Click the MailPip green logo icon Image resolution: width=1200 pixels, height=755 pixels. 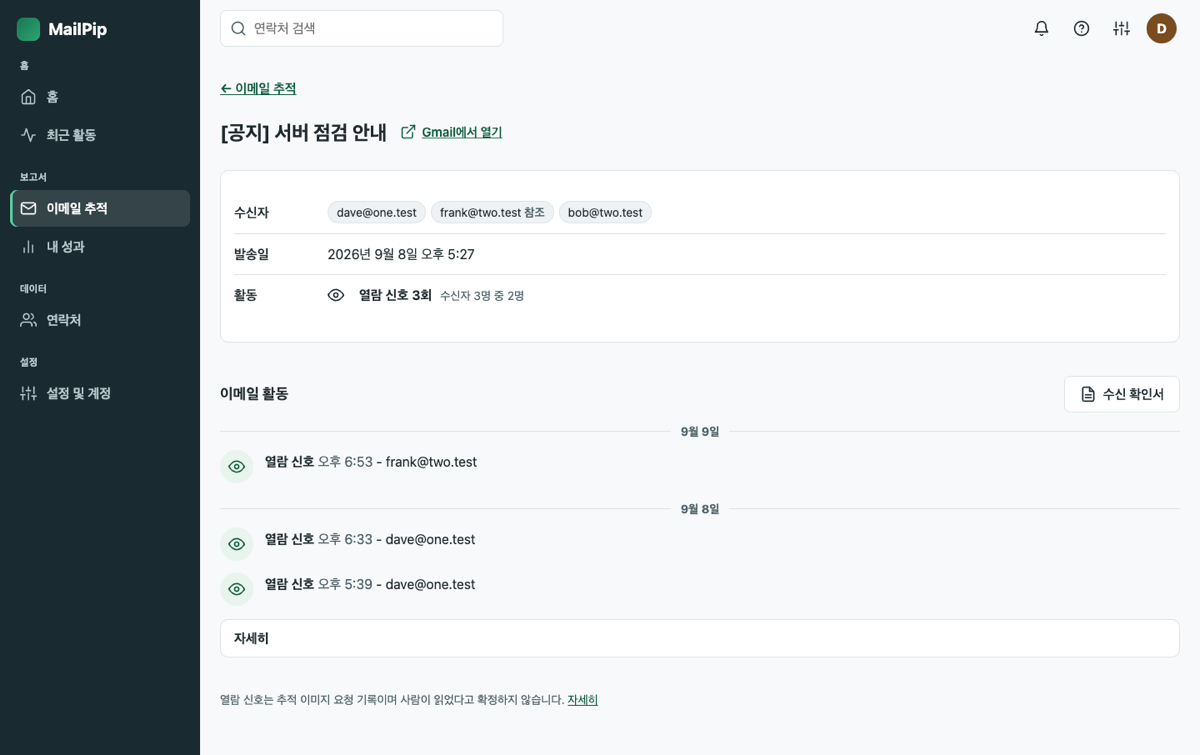pos(28,29)
